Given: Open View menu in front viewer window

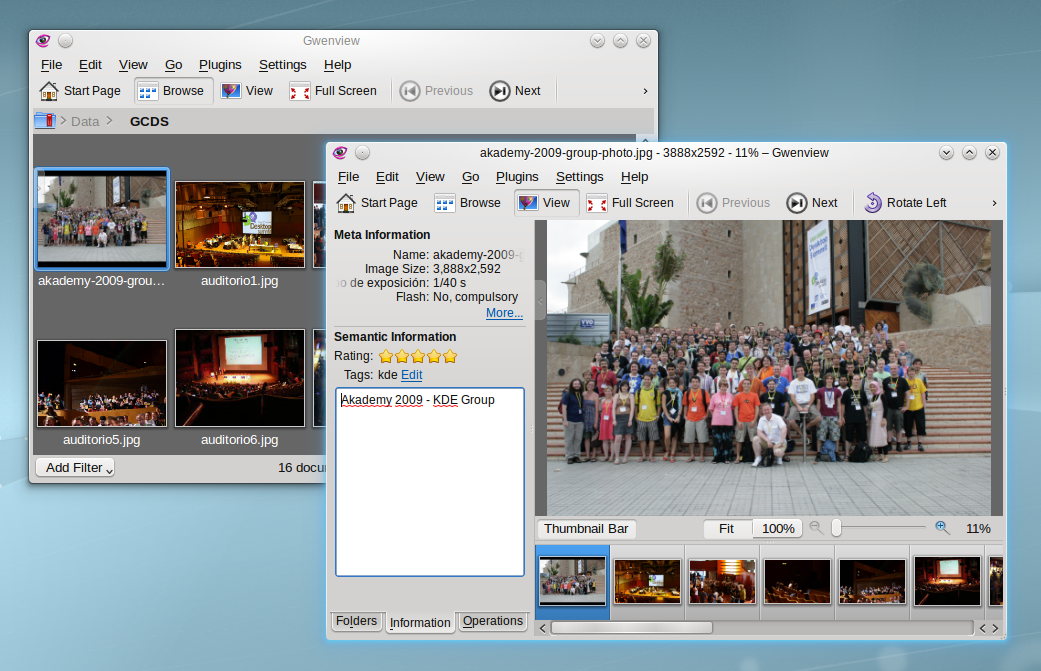Looking at the screenshot, I should pos(430,177).
